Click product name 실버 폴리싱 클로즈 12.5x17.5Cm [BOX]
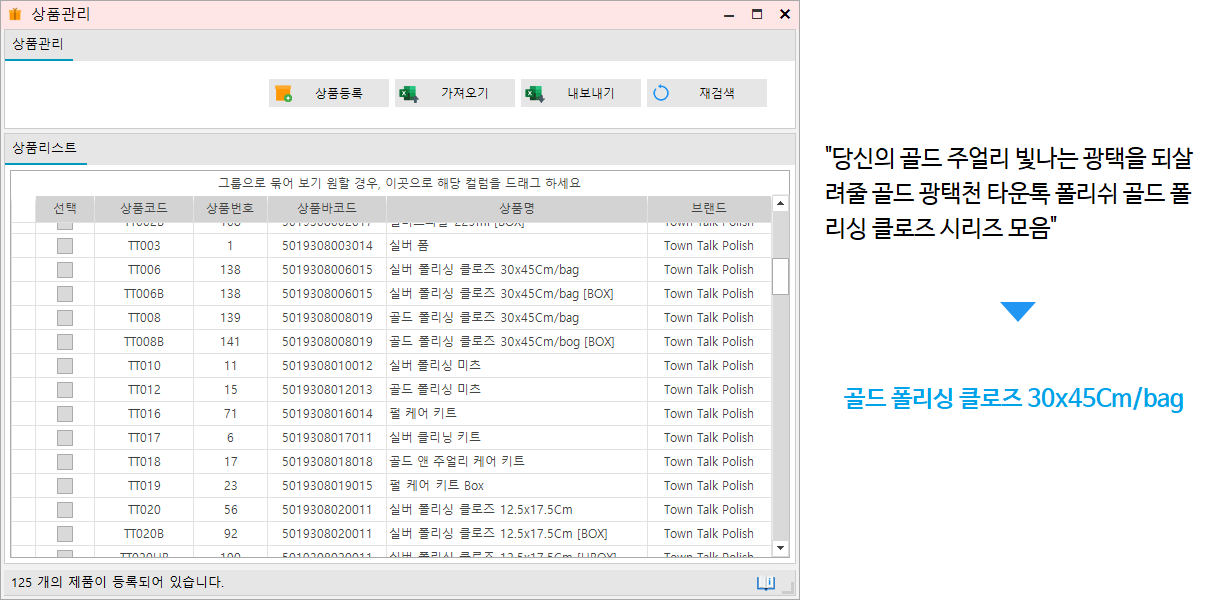The image size is (1227, 600). click(498, 534)
